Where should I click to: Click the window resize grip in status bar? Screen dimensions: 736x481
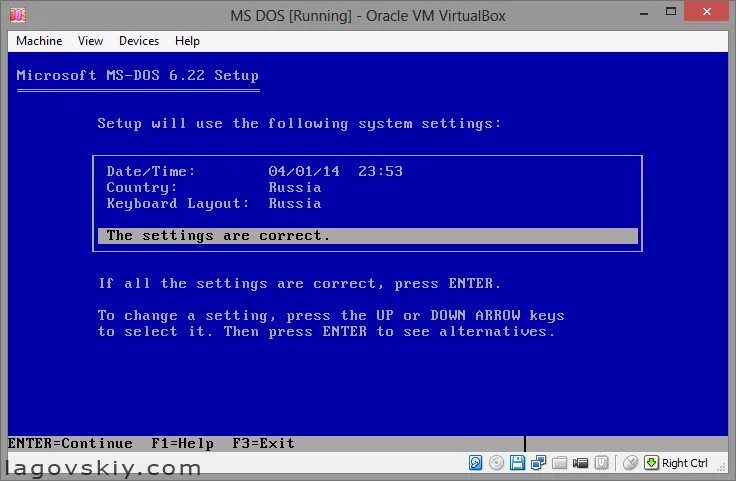coord(722,466)
